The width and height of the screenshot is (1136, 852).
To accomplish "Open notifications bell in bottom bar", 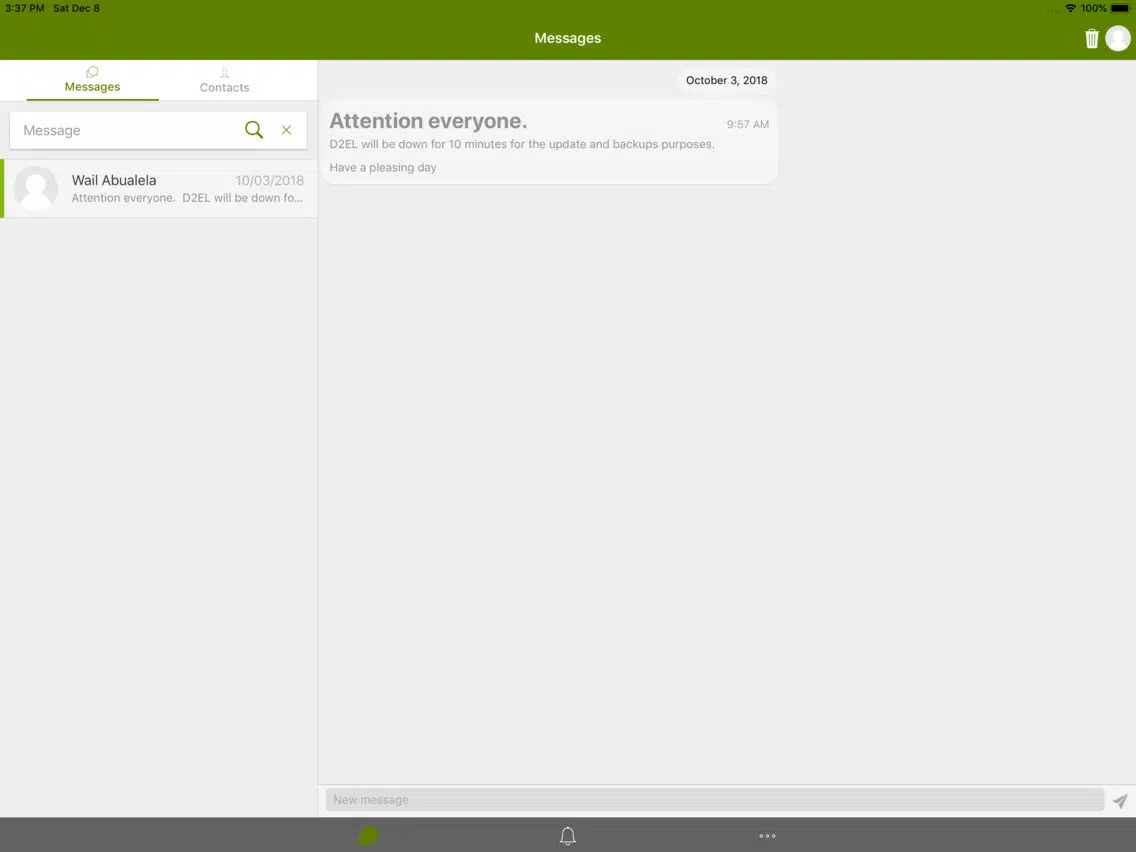I will [x=567, y=835].
